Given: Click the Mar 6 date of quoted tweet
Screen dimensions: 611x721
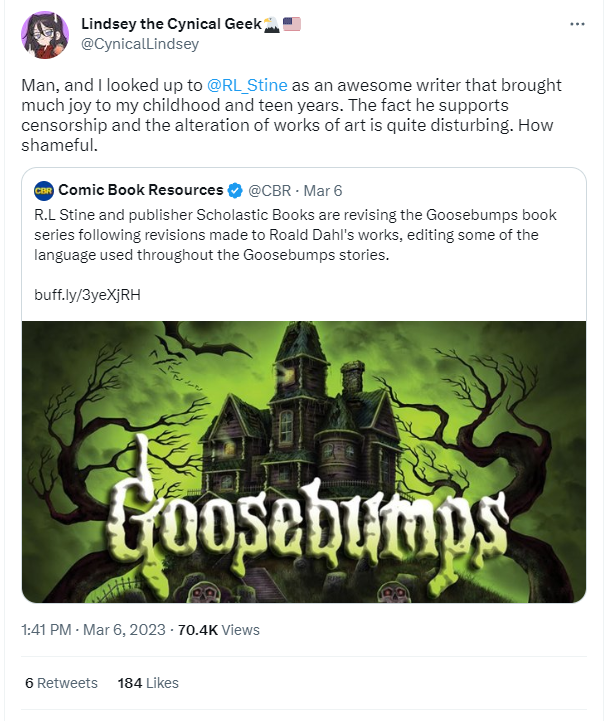Looking at the screenshot, I should pyautogui.click(x=323, y=190).
